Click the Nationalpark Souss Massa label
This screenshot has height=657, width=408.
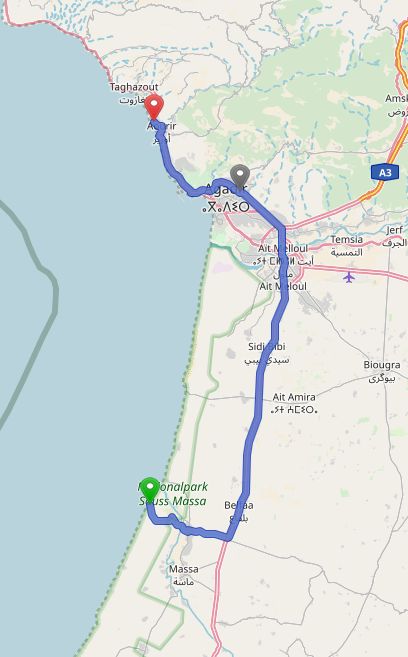[x=173, y=494]
